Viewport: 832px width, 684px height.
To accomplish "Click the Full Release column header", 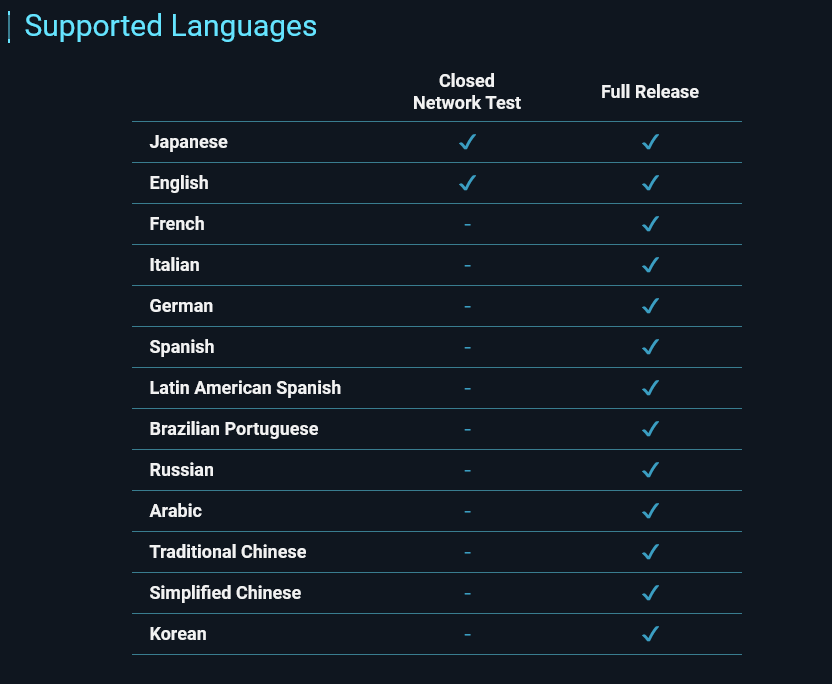I will 650,92.
